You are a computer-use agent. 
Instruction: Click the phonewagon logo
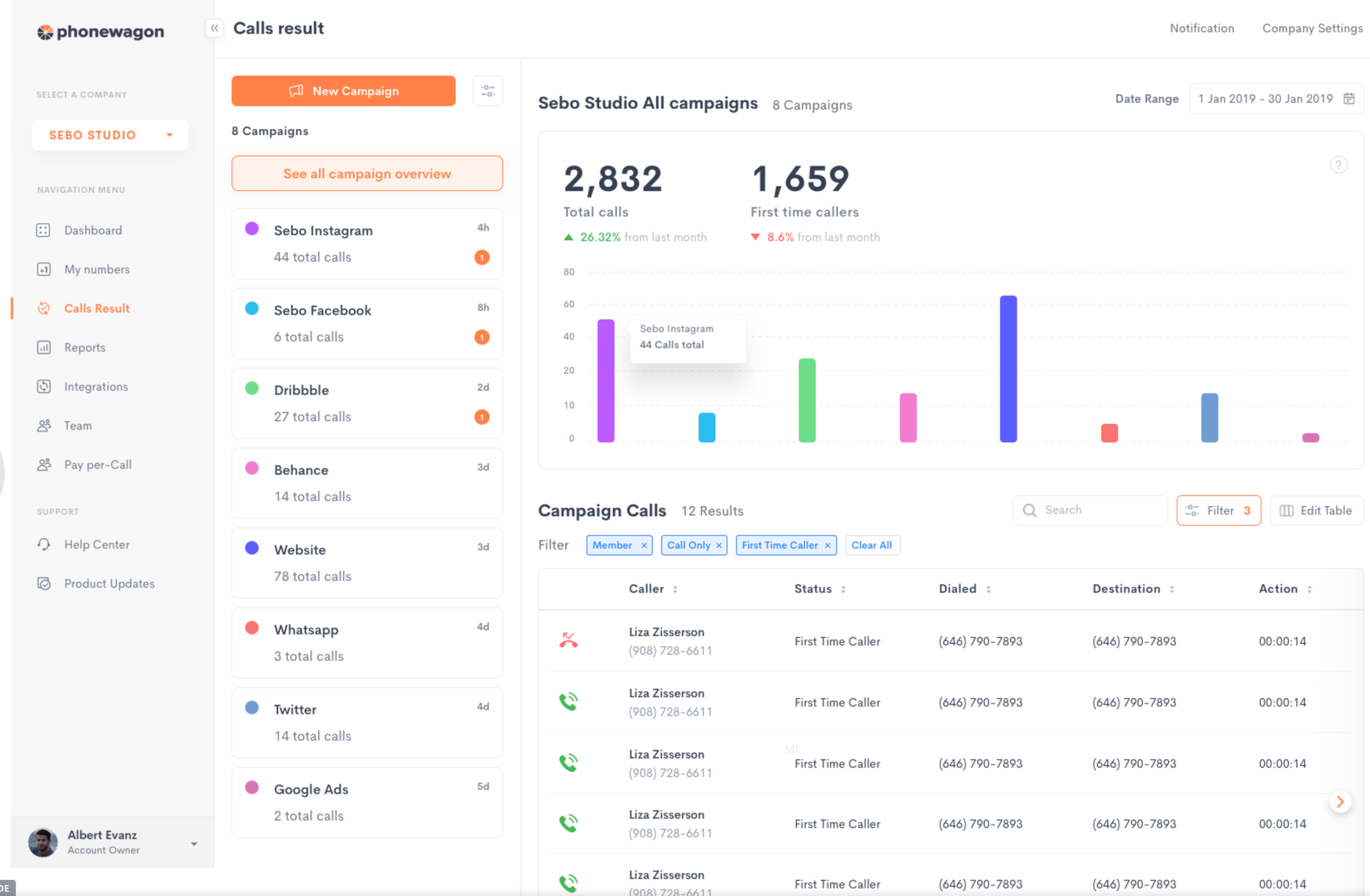pyautogui.click(x=101, y=32)
